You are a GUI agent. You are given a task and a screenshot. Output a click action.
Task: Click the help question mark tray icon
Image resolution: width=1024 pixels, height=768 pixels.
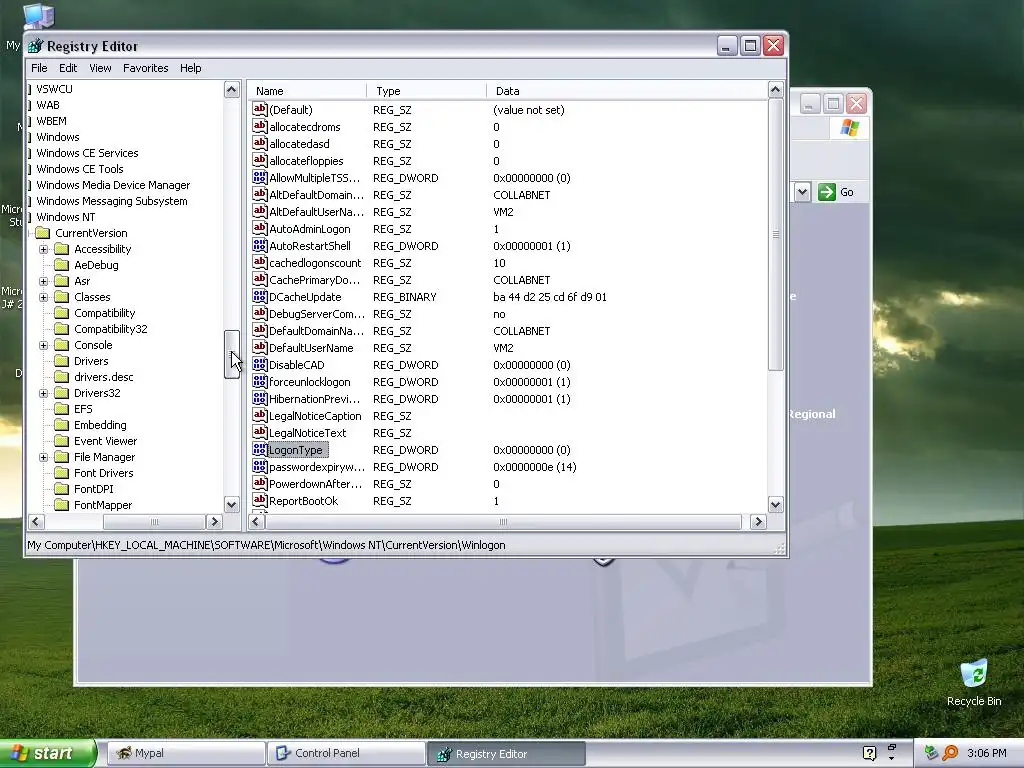pyautogui.click(x=869, y=753)
